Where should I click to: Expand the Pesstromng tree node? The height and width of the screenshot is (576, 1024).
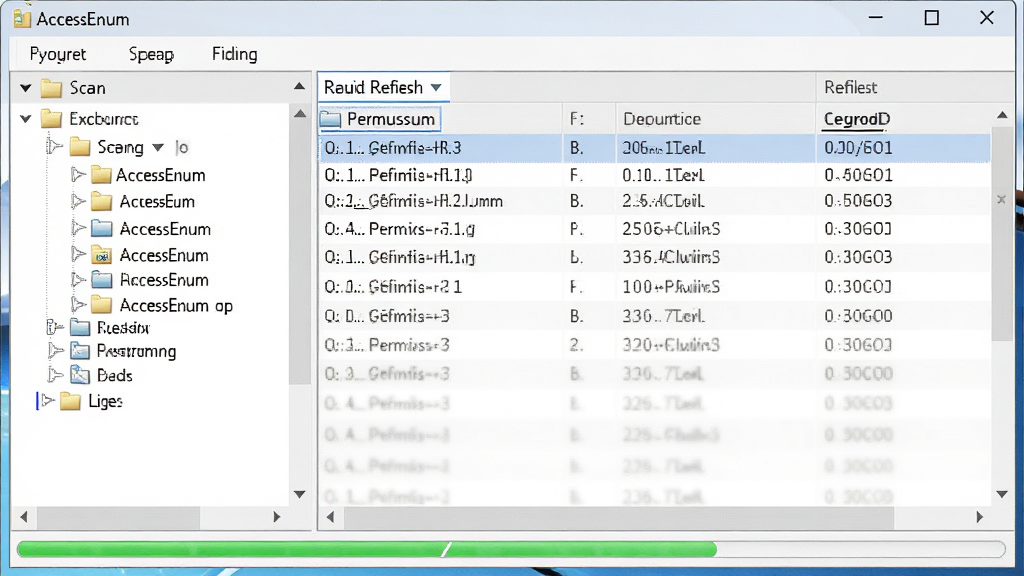[56, 351]
